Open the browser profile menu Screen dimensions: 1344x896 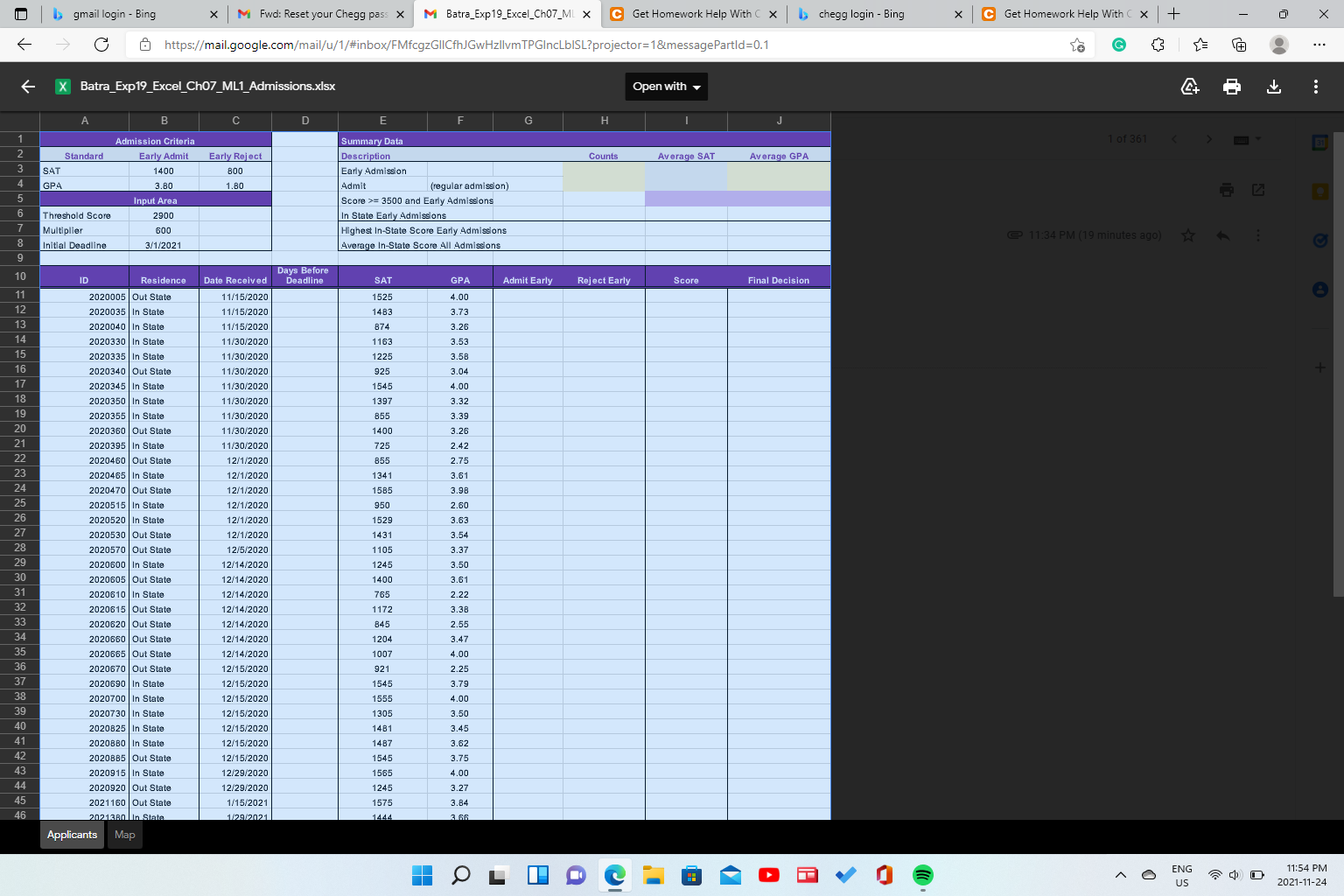point(1279,45)
